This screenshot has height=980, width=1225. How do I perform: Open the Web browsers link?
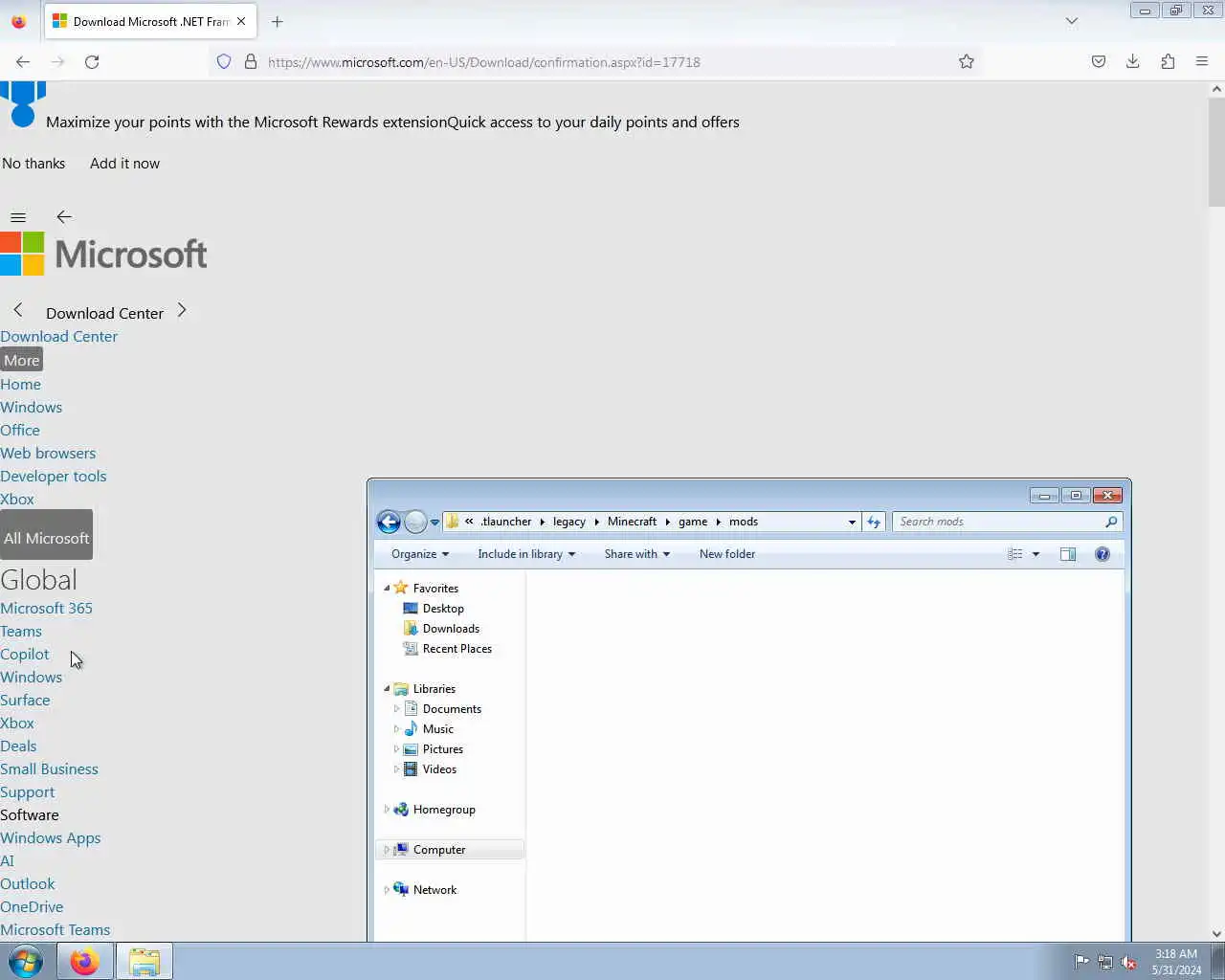(48, 454)
